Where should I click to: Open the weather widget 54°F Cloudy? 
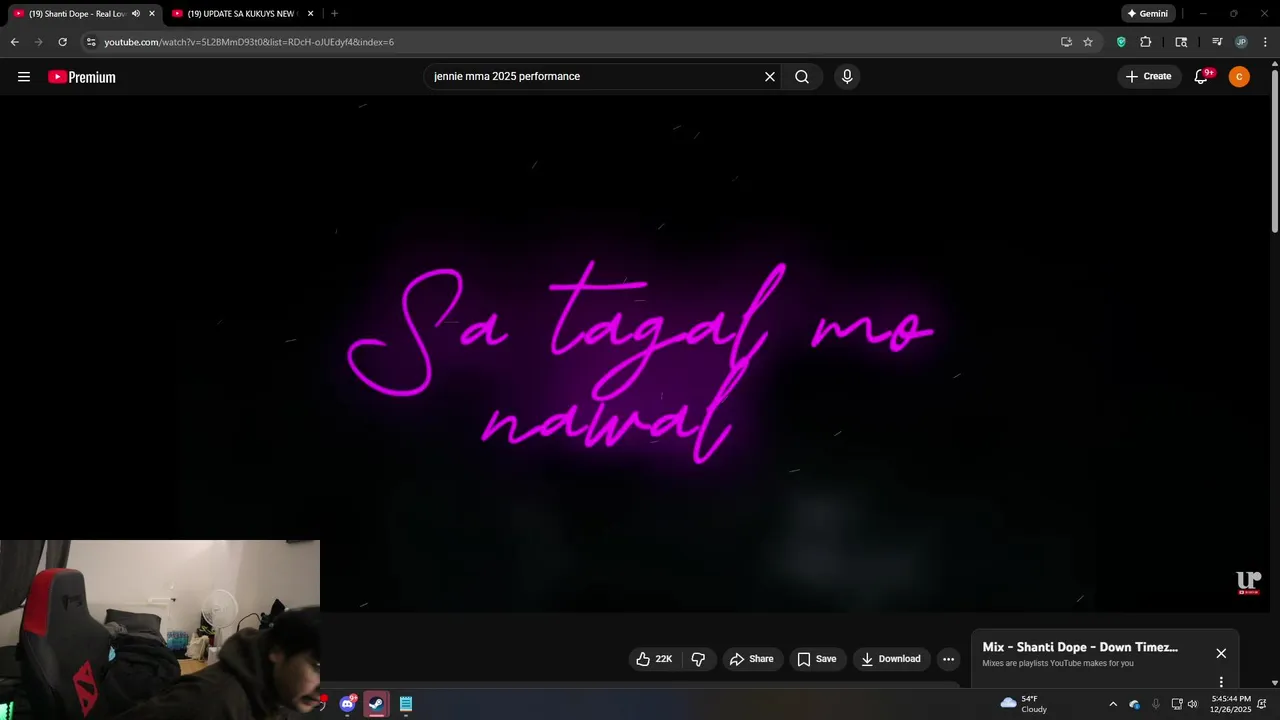click(1024, 704)
